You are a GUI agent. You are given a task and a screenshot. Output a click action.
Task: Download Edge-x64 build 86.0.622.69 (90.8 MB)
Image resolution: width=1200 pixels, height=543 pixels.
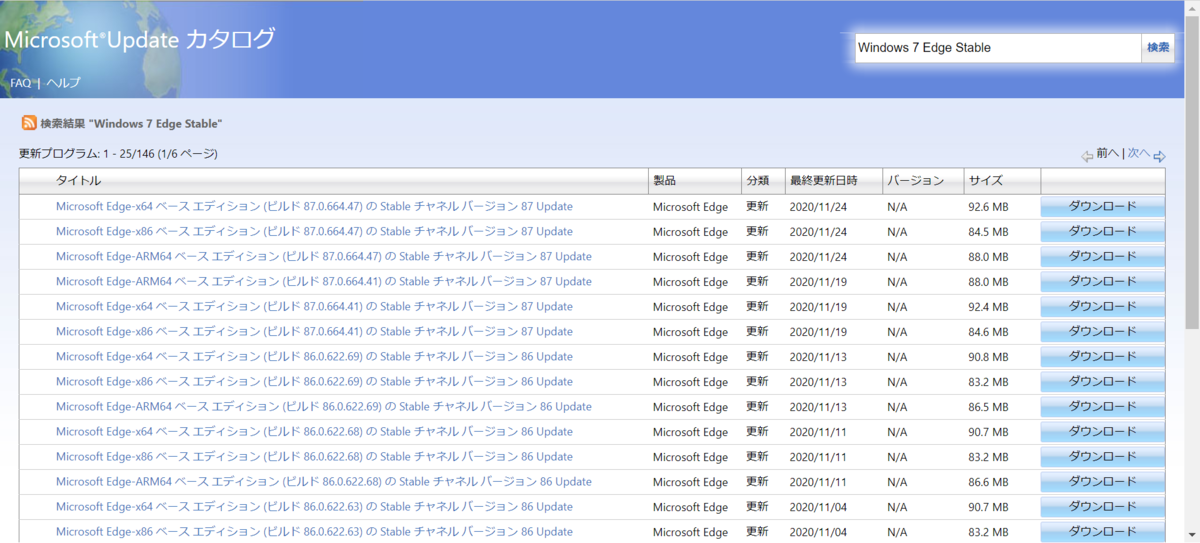pyautogui.click(x=1103, y=357)
